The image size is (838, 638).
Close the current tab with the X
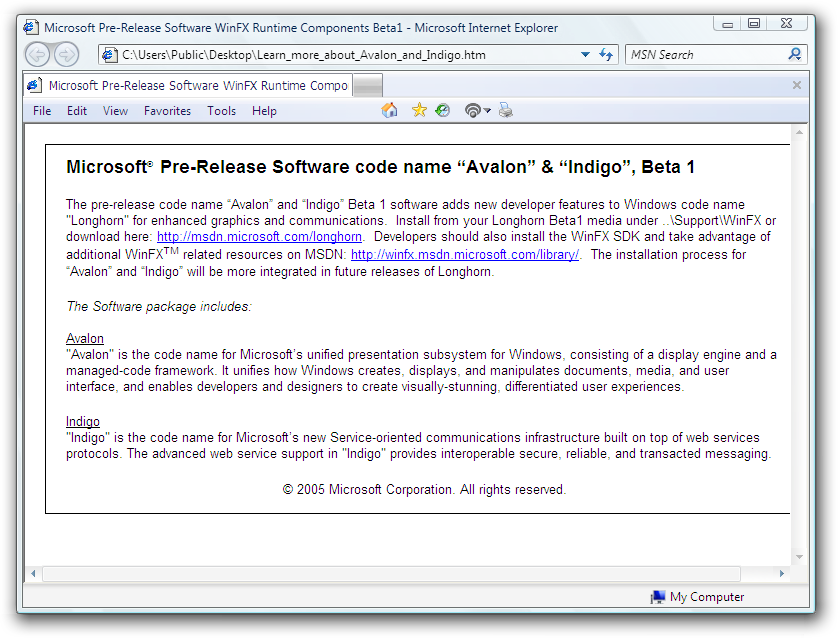(x=797, y=85)
